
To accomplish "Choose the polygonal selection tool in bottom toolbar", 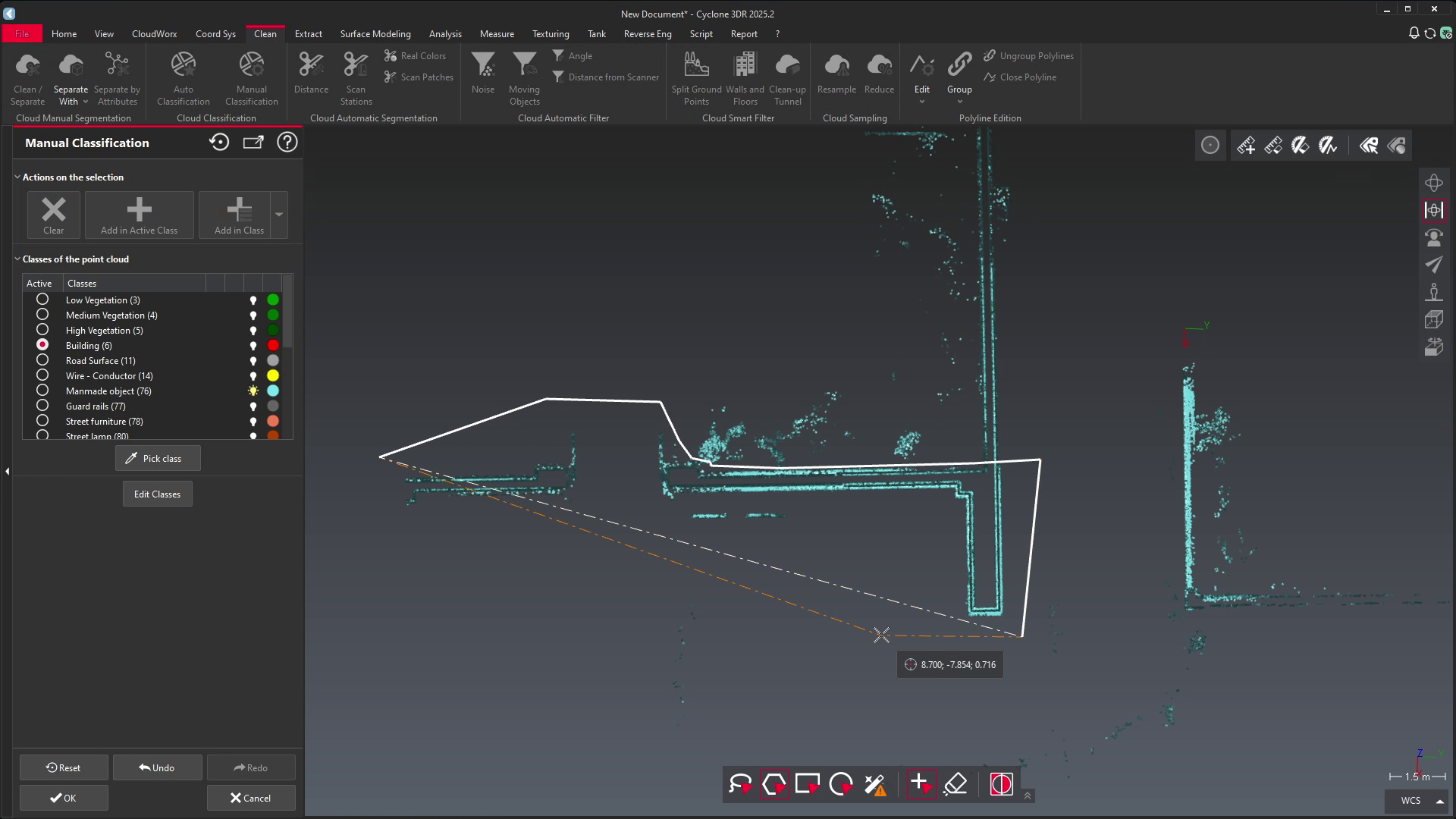I will [x=774, y=784].
